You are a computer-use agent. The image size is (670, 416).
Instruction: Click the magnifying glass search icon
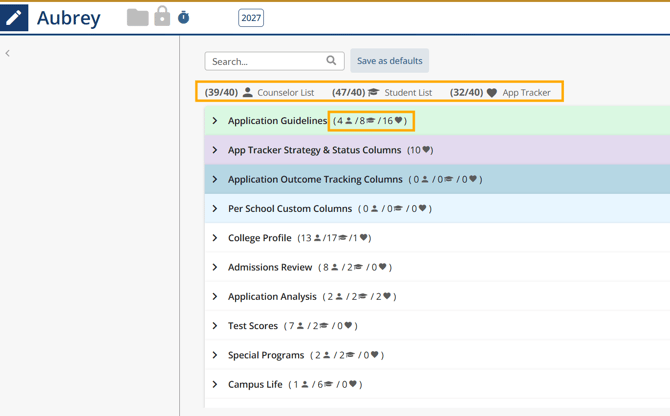pyautogui.click(x=331, y=61)
